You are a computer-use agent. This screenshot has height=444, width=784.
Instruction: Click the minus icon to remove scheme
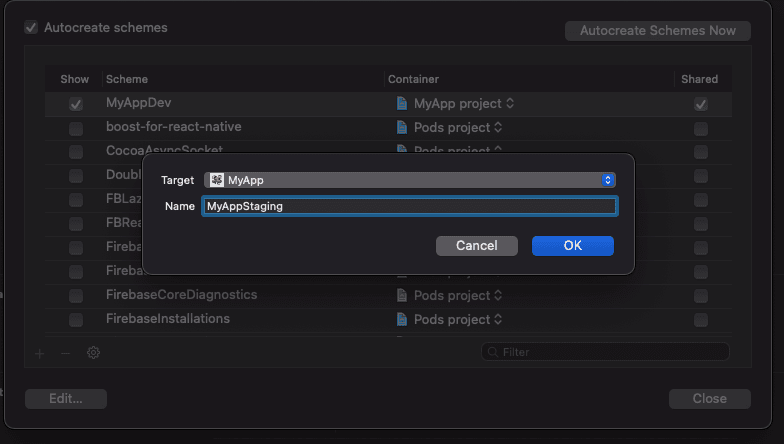point(65,353)
